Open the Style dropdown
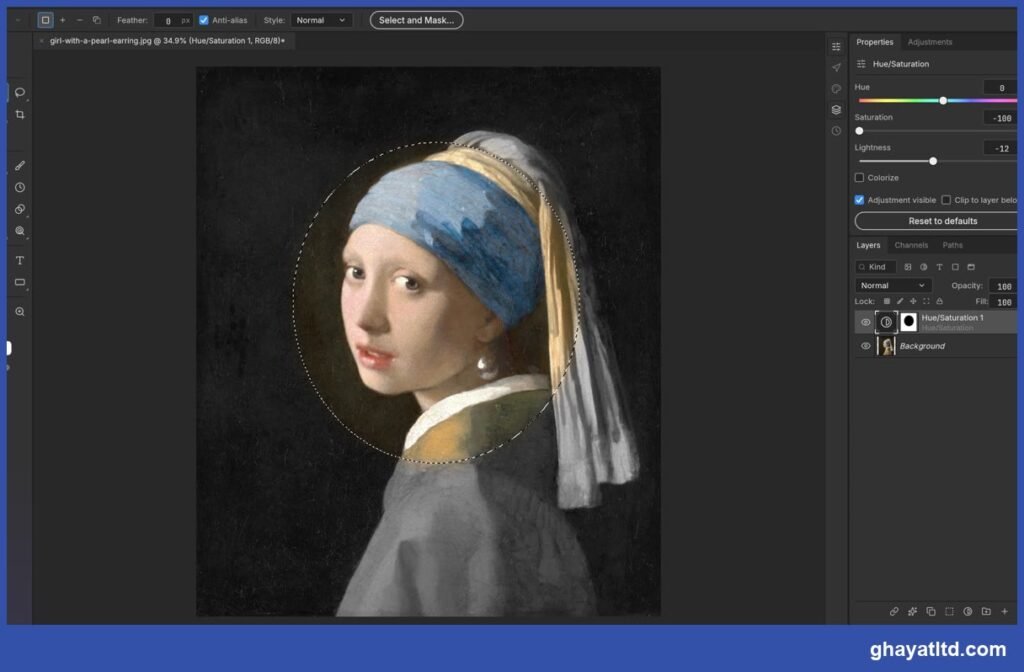The width and height of the screenshot is (1024, 672). point(321,20)
